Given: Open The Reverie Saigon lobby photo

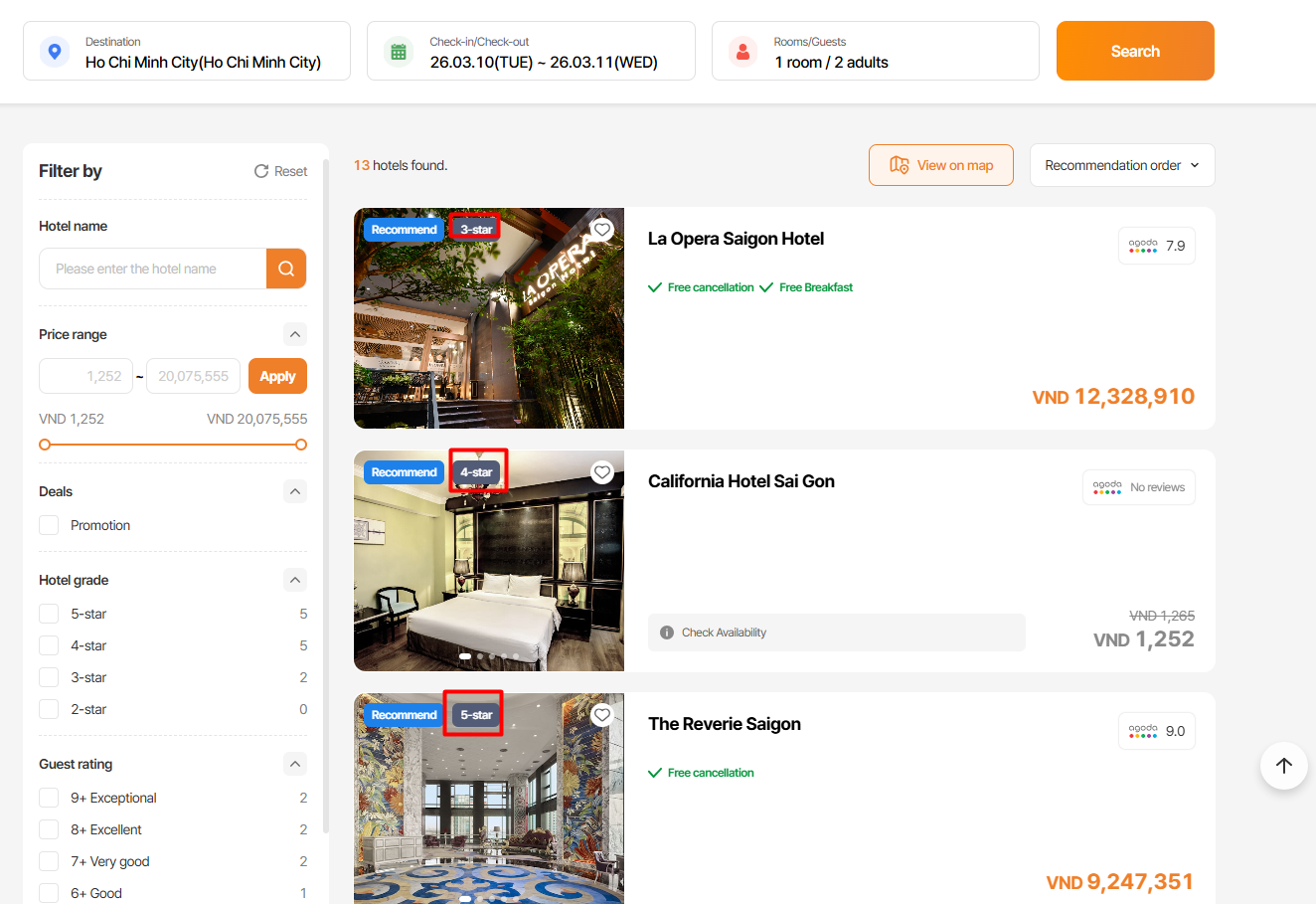Looking at the screenshot, I should pos(489,799).
